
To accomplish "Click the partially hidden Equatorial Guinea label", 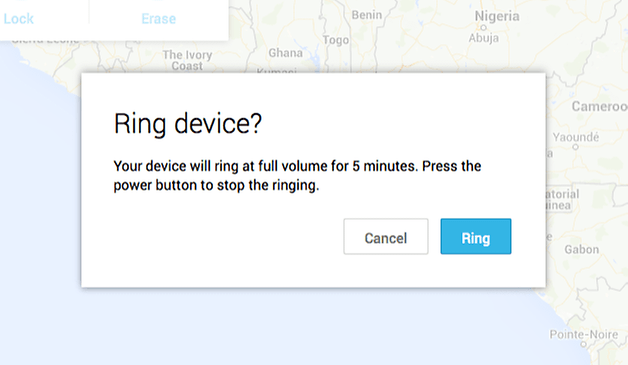I will [x=562, y=200].
